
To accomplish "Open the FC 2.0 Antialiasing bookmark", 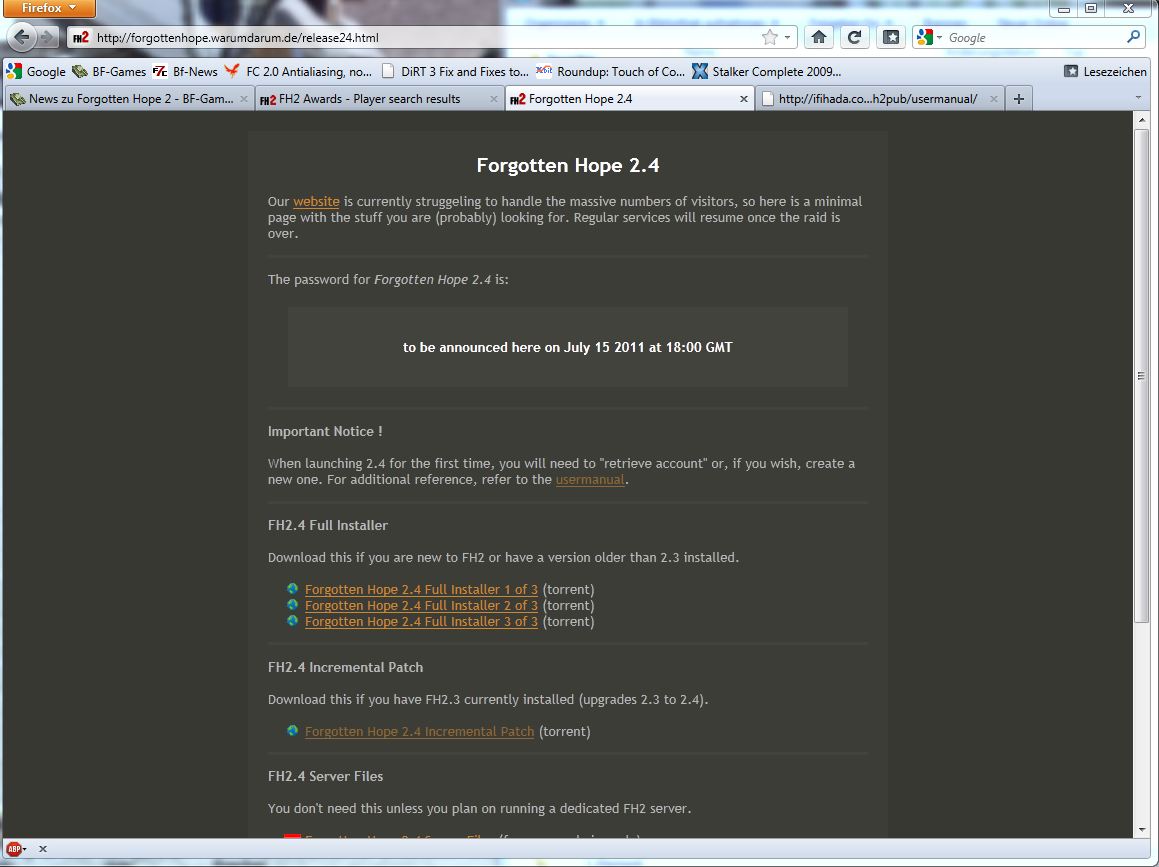I will point(299,72).
